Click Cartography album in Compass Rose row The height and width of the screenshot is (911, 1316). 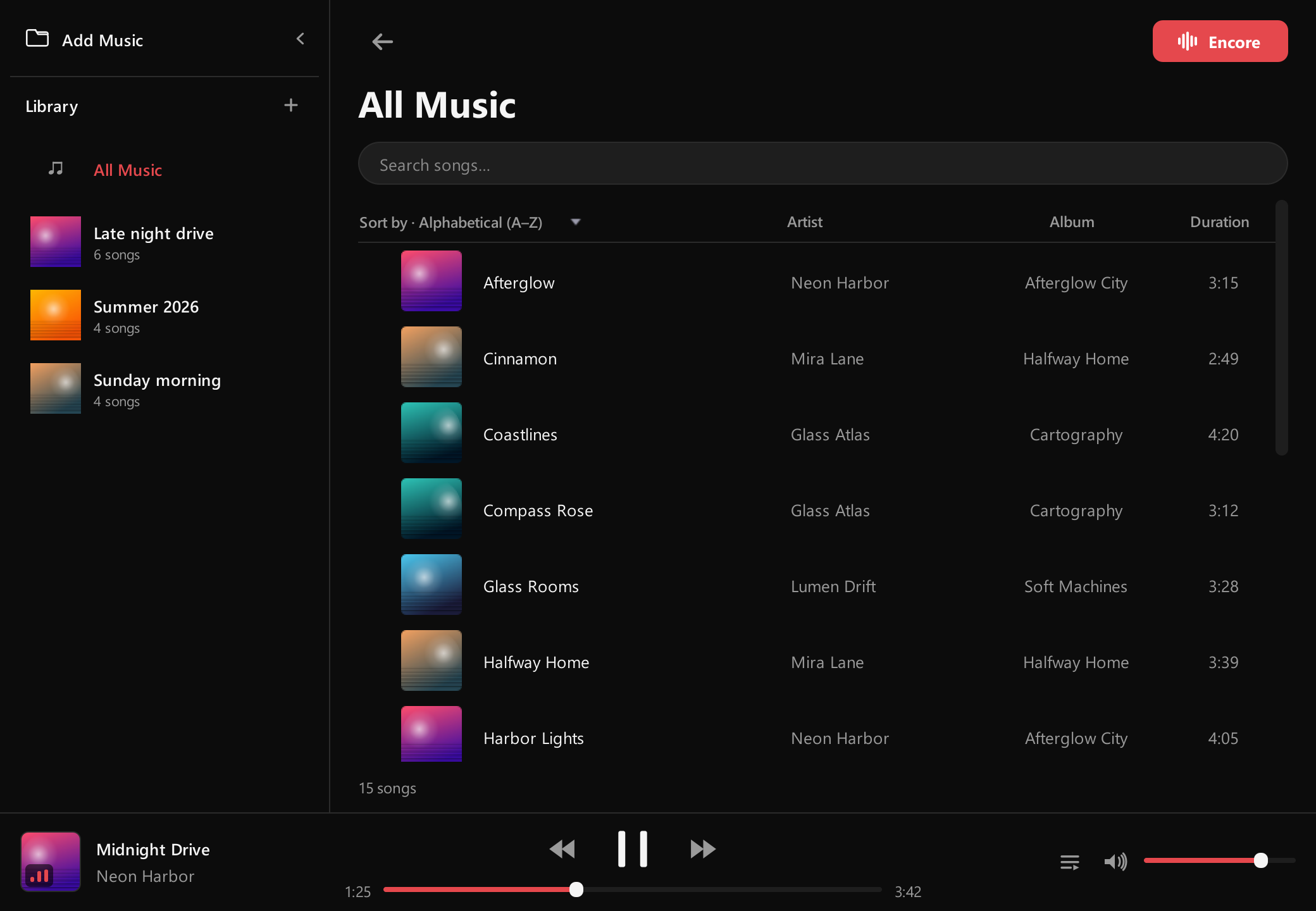coord(1076,511)
